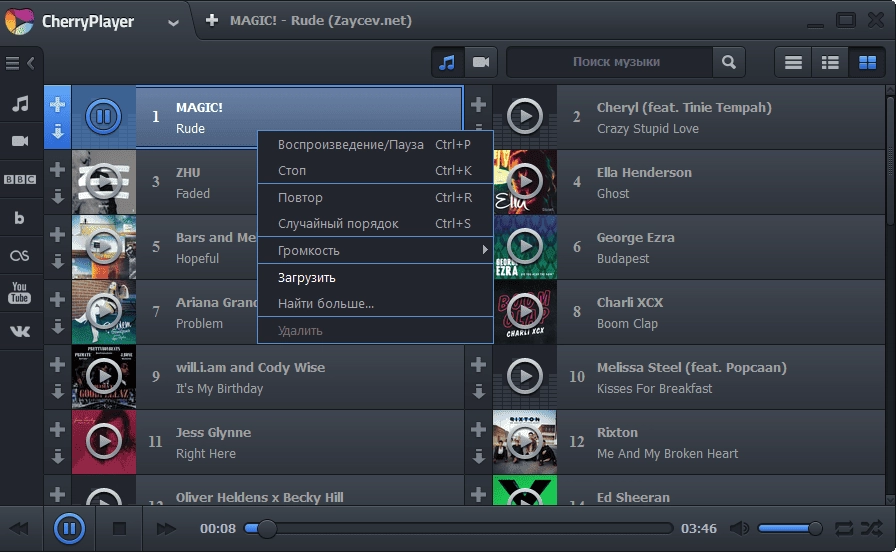The width and height of the screenshot is (896, 553).
Task: Play ZHU Faded track
Action: point(103,182)
